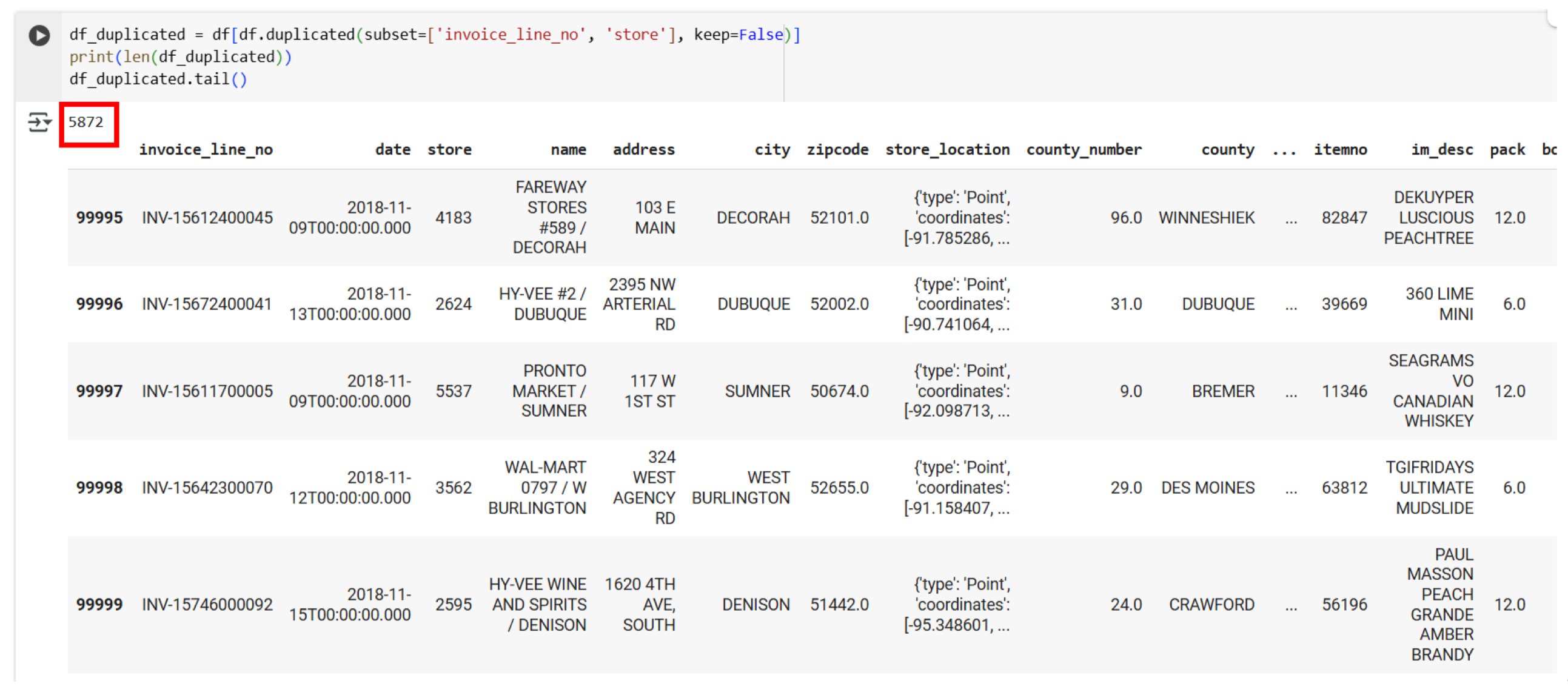Click the WEST BURLINGTON city cell
The height and width of the screenshot is (689, 1568).
(x=741, y=488)
